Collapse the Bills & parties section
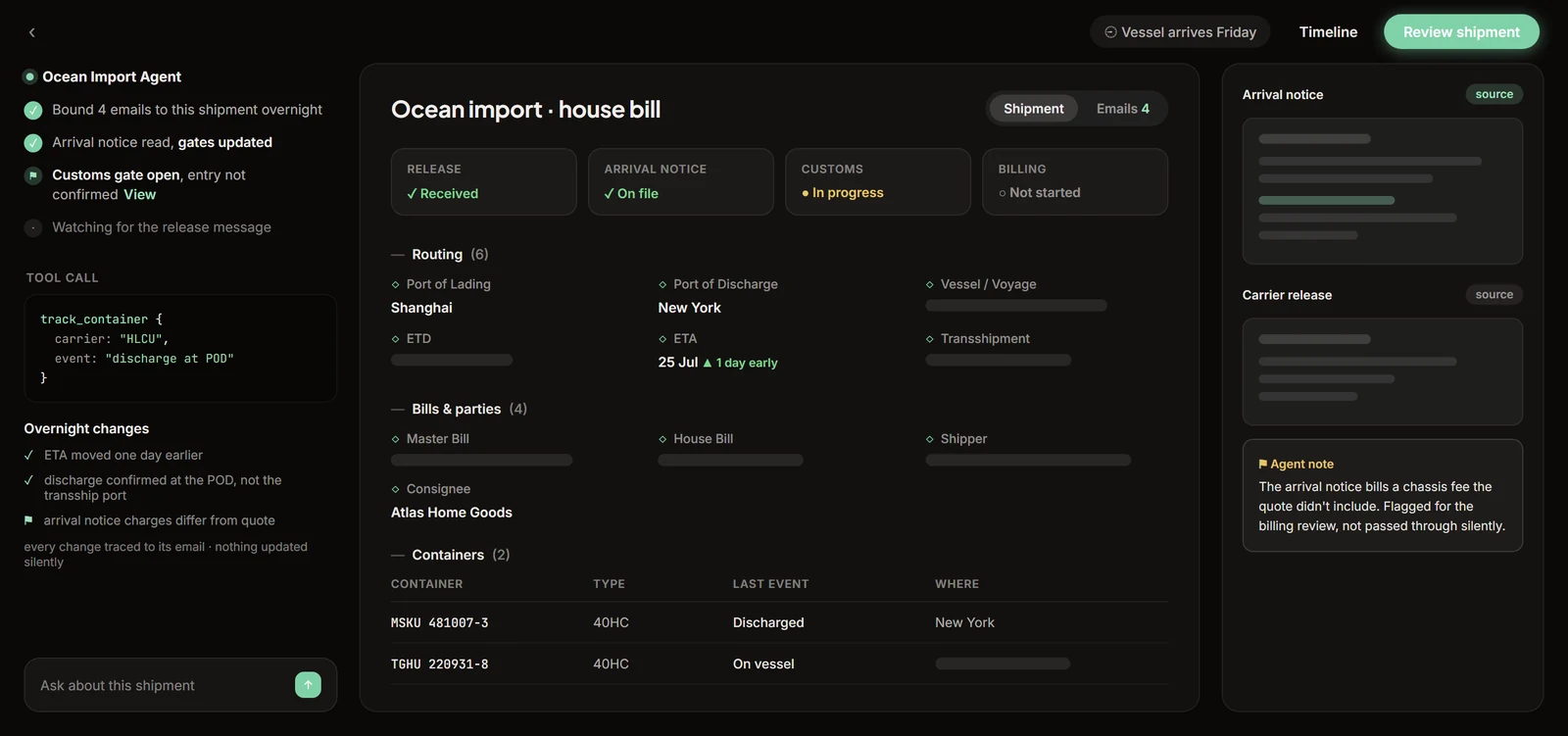The image size is (1568, 736). pyautogui.click(x=398, y=410)
